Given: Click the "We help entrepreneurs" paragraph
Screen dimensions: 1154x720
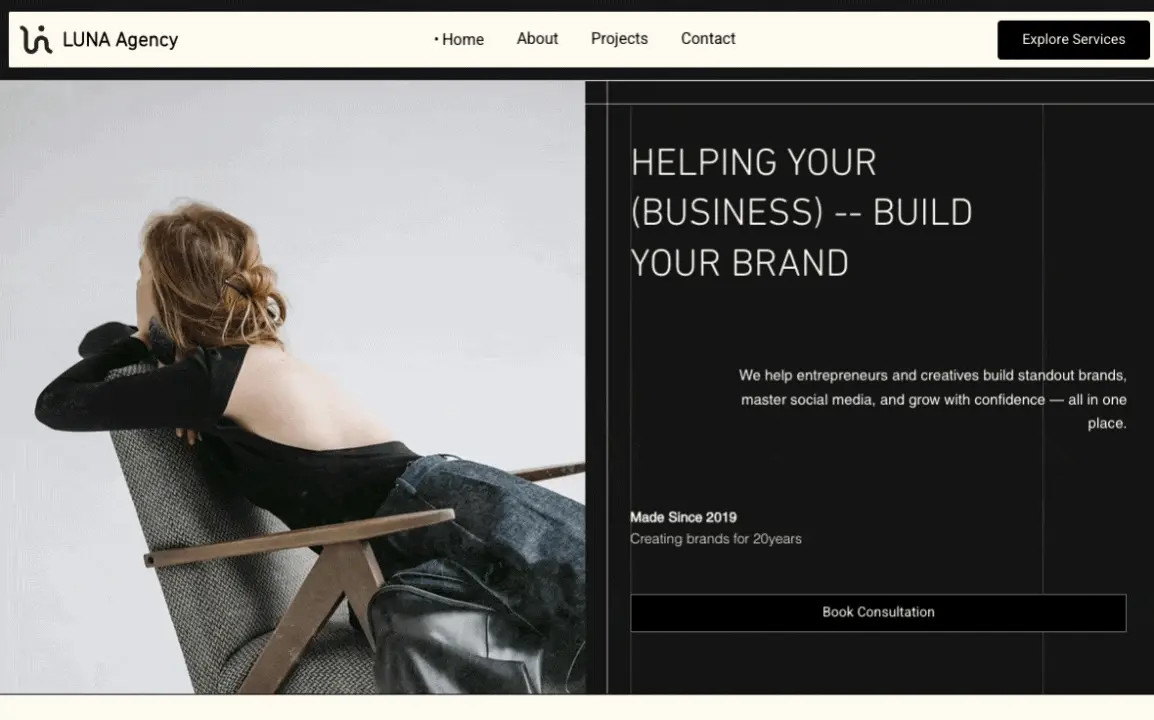Looking at the screenshot, I should pos(933,399).
